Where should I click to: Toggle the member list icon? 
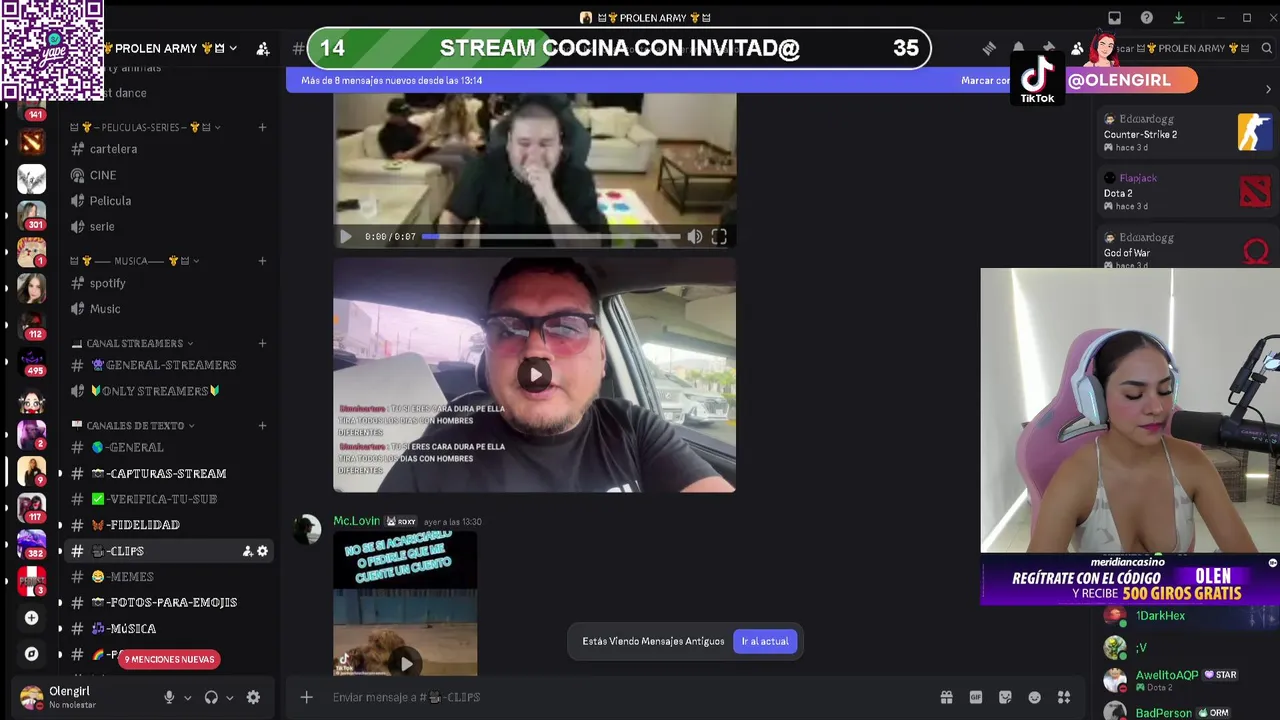coord(1077,48)
